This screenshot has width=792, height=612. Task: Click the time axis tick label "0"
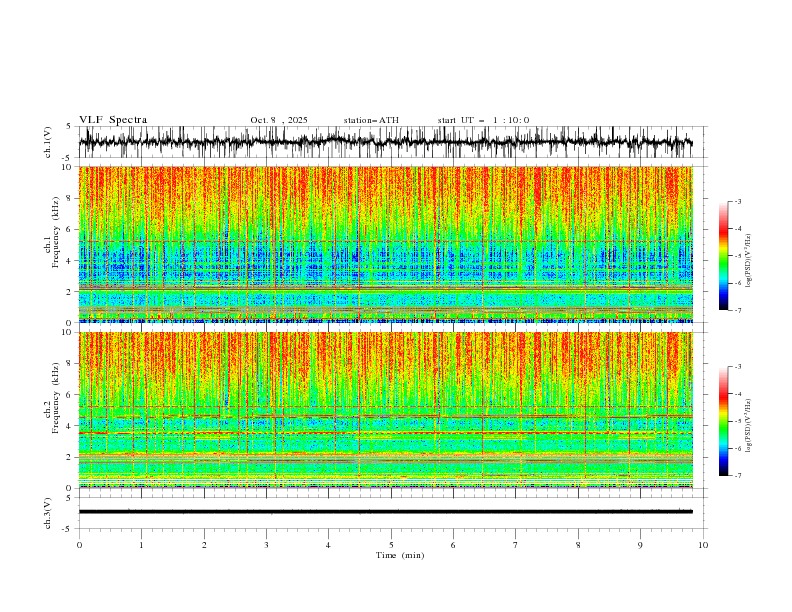(79, 545)
